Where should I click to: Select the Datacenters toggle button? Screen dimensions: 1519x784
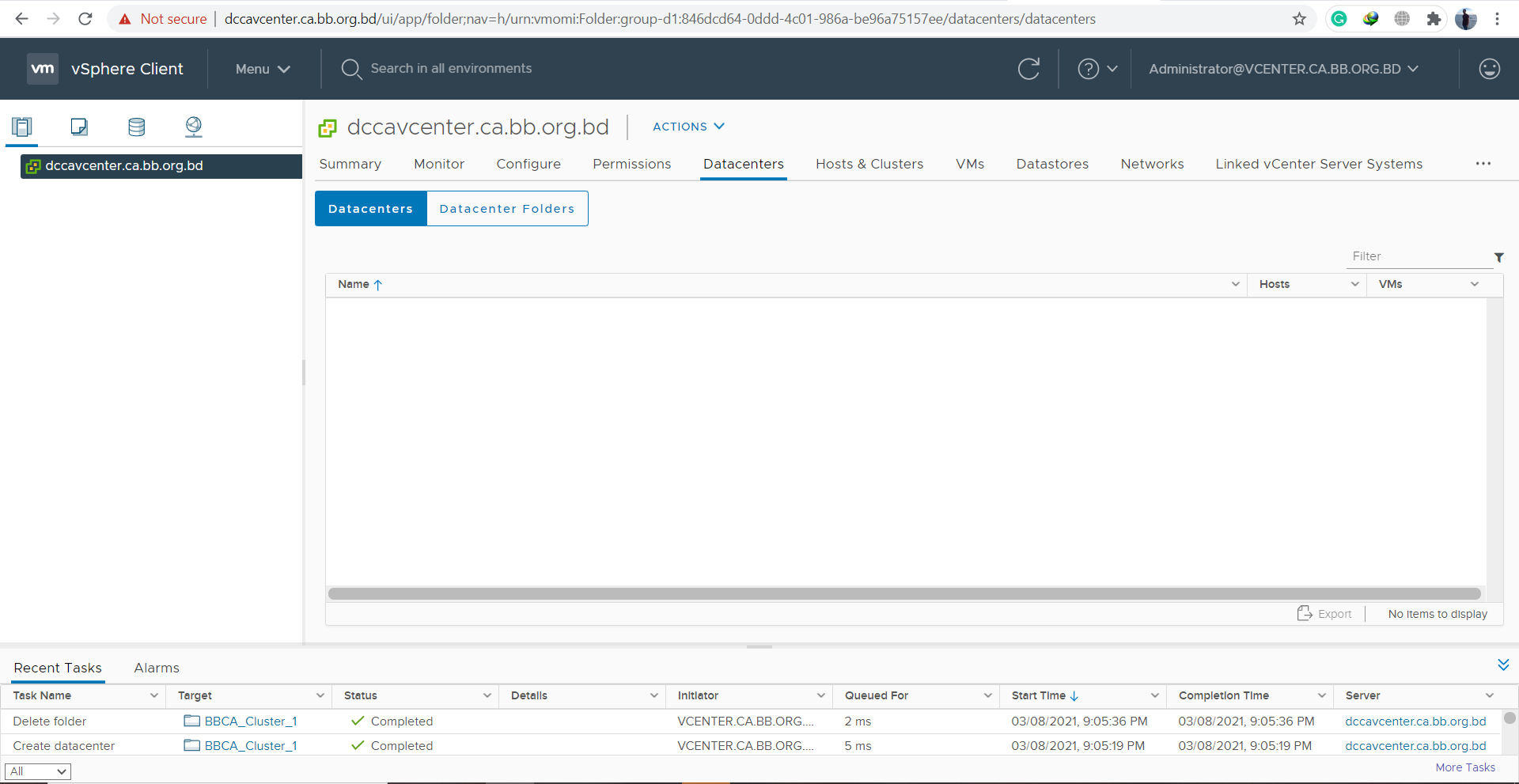(x=370, y=209)
